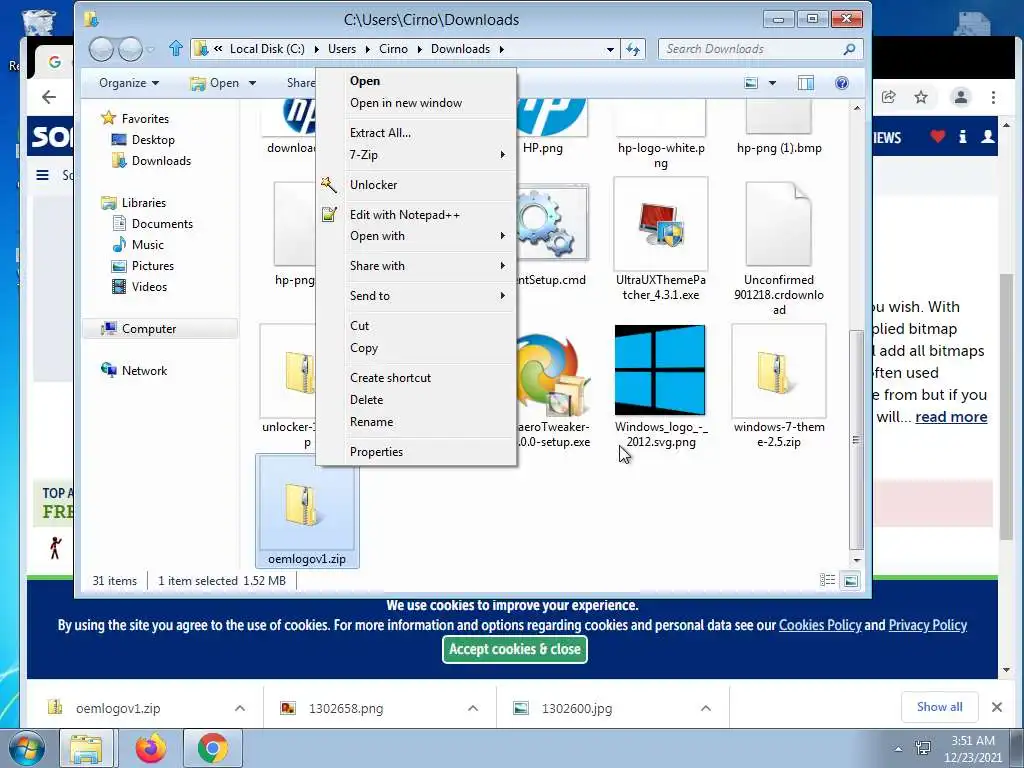Open the Music library
Viewport: 1024px width, 768px height.
click(148, 245)
